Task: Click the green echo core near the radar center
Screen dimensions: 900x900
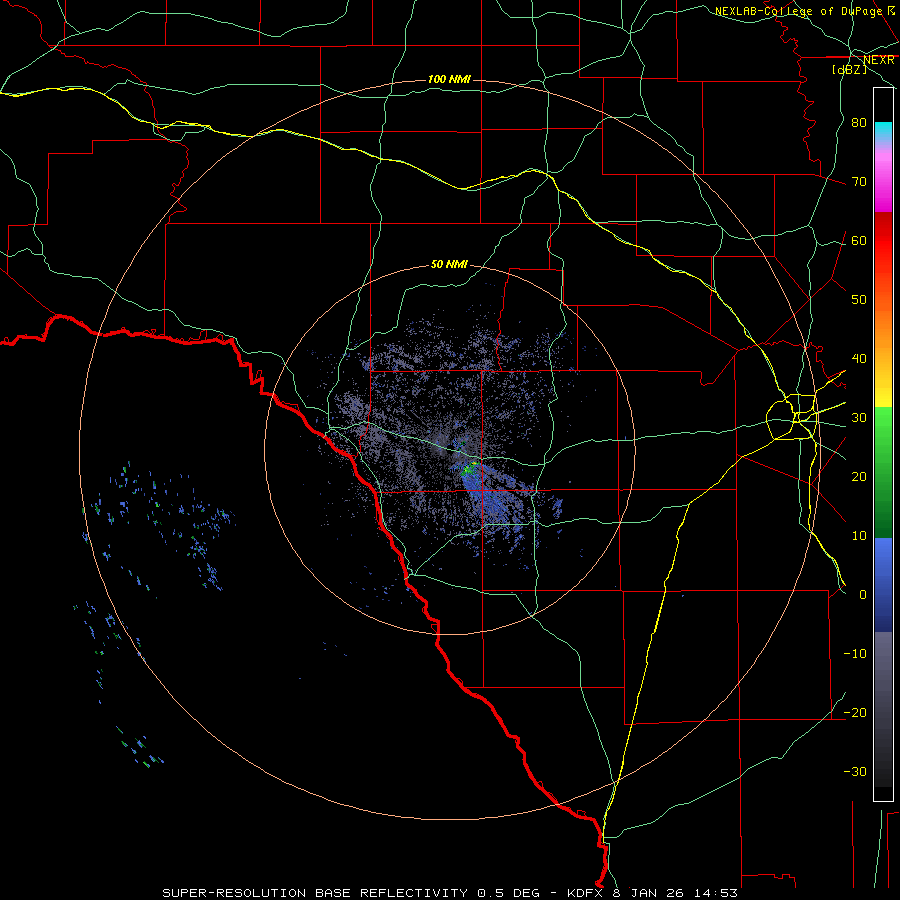Action: pos(470,467)
